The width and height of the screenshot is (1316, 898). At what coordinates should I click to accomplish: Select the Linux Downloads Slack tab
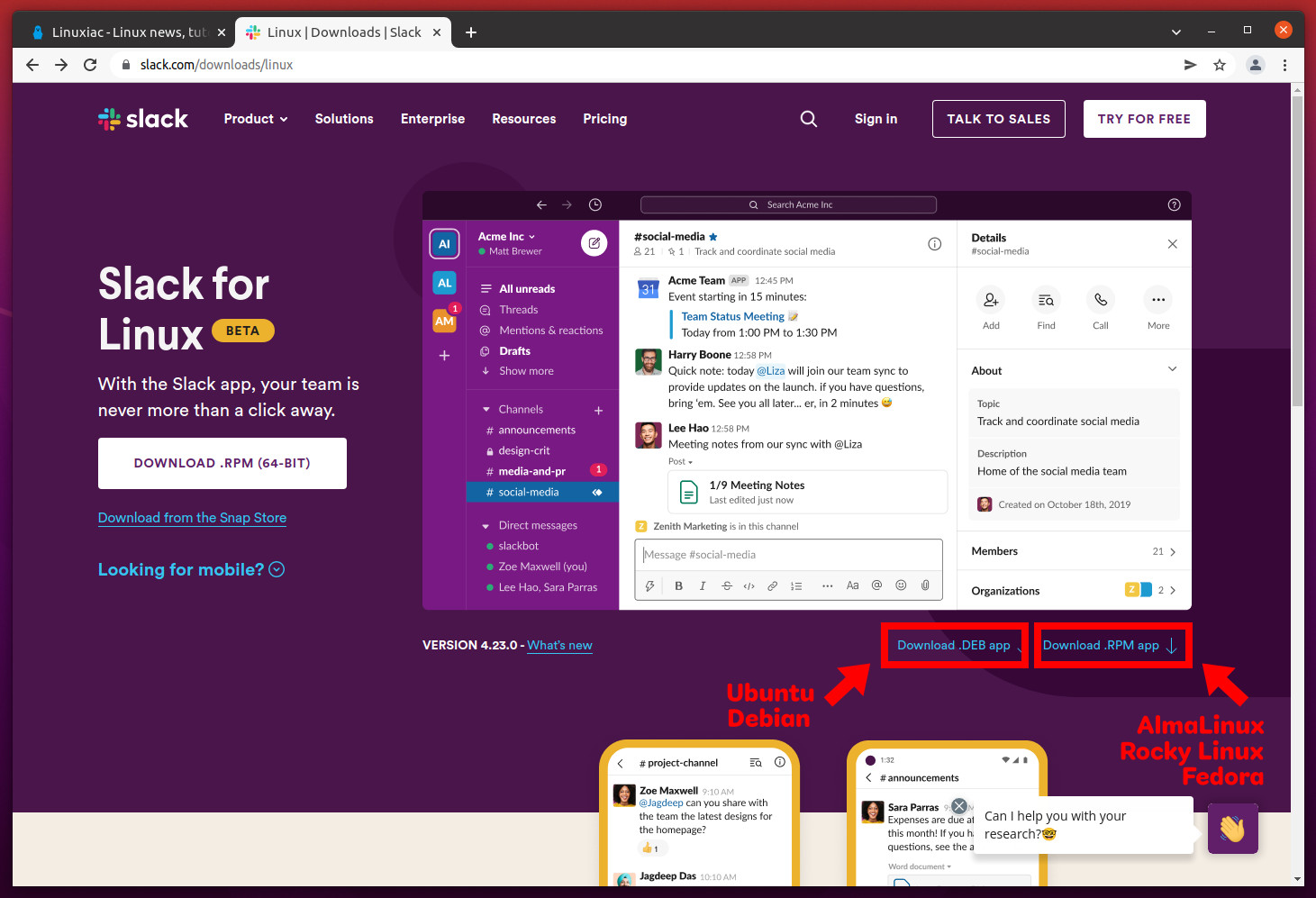tap(342, 32)
